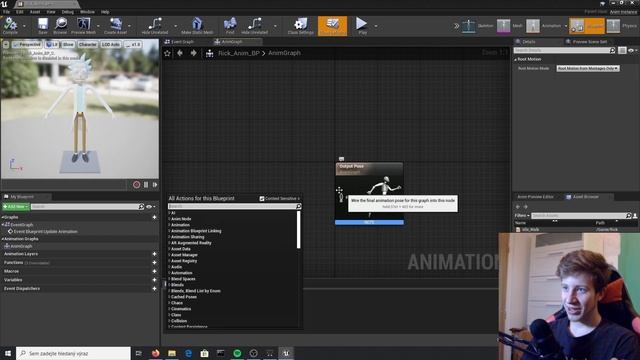
Task: Collapse the Animation Graphs section
Action: pyautogui.click(x=2, y=239)
